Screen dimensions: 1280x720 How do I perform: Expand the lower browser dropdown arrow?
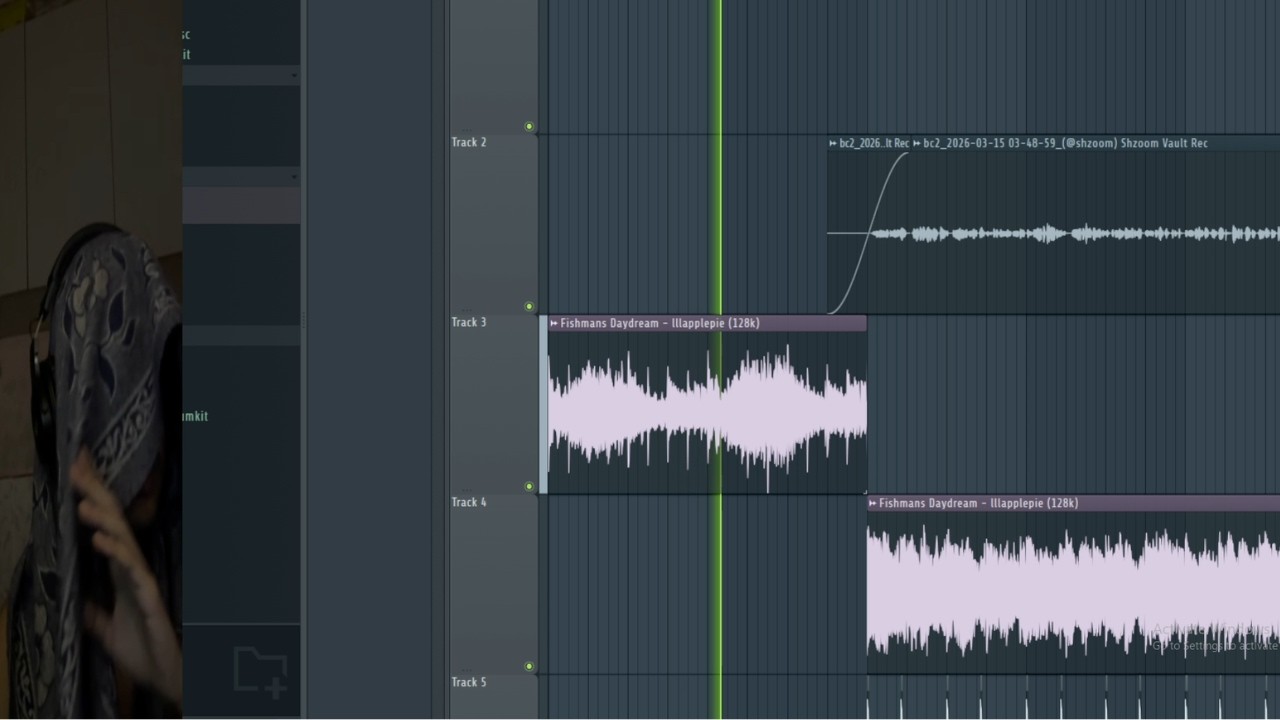[x=294, y=177]
